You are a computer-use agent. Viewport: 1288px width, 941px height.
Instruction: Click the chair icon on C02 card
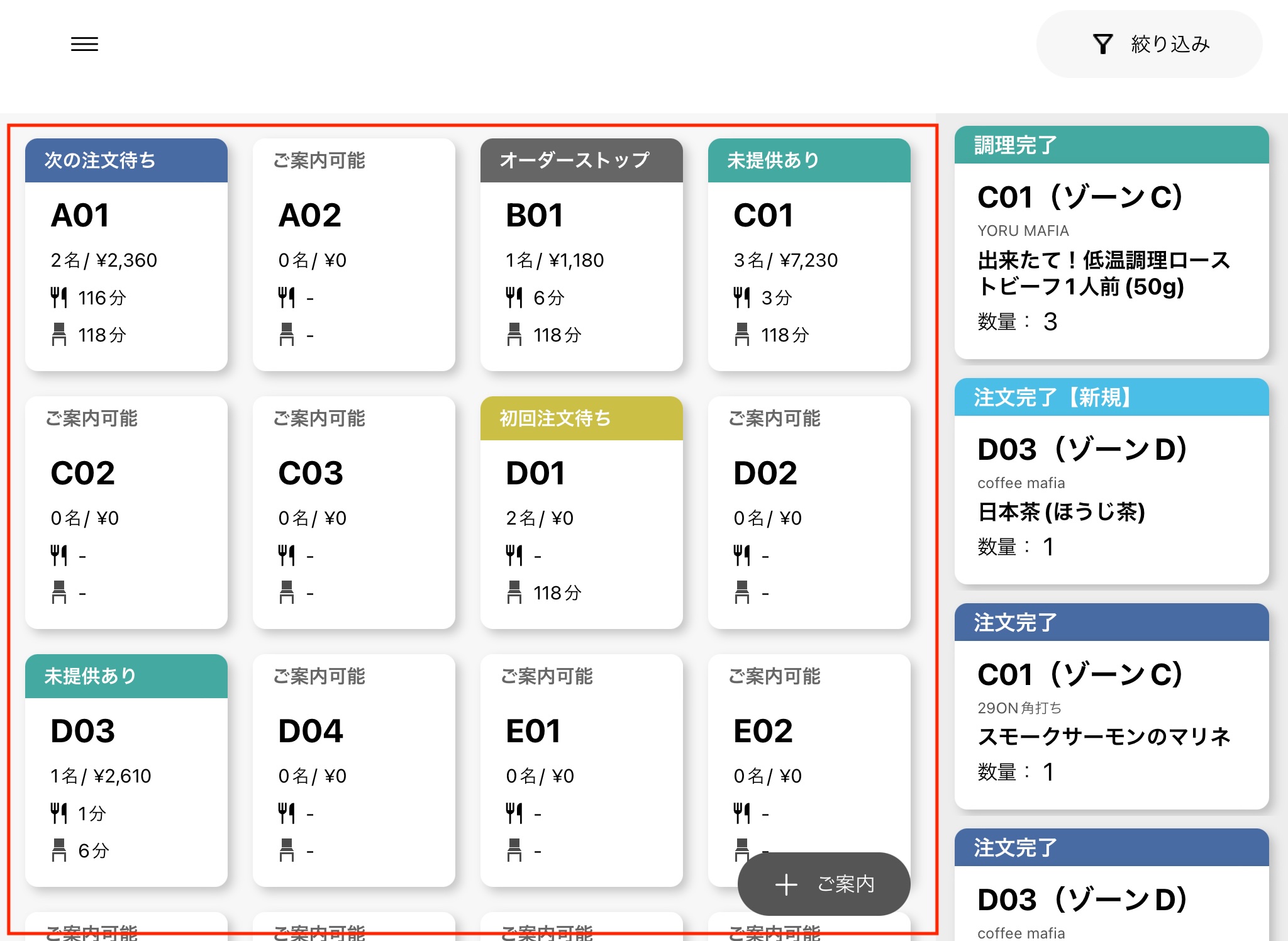coord(59,593)
